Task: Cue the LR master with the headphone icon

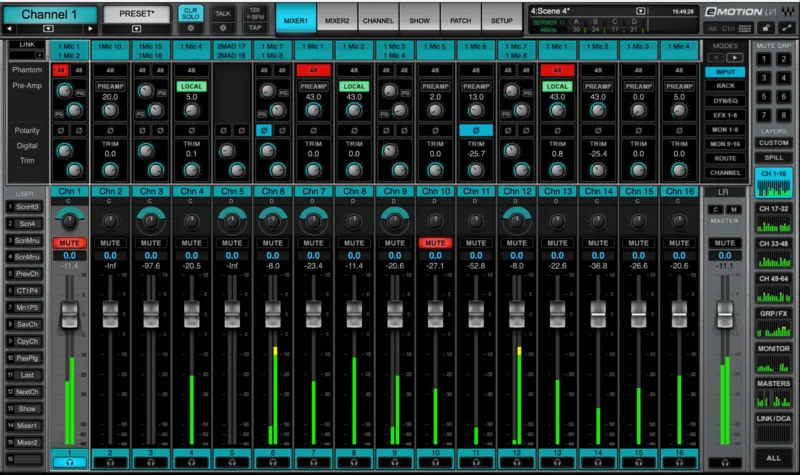Action: point(724,463)
